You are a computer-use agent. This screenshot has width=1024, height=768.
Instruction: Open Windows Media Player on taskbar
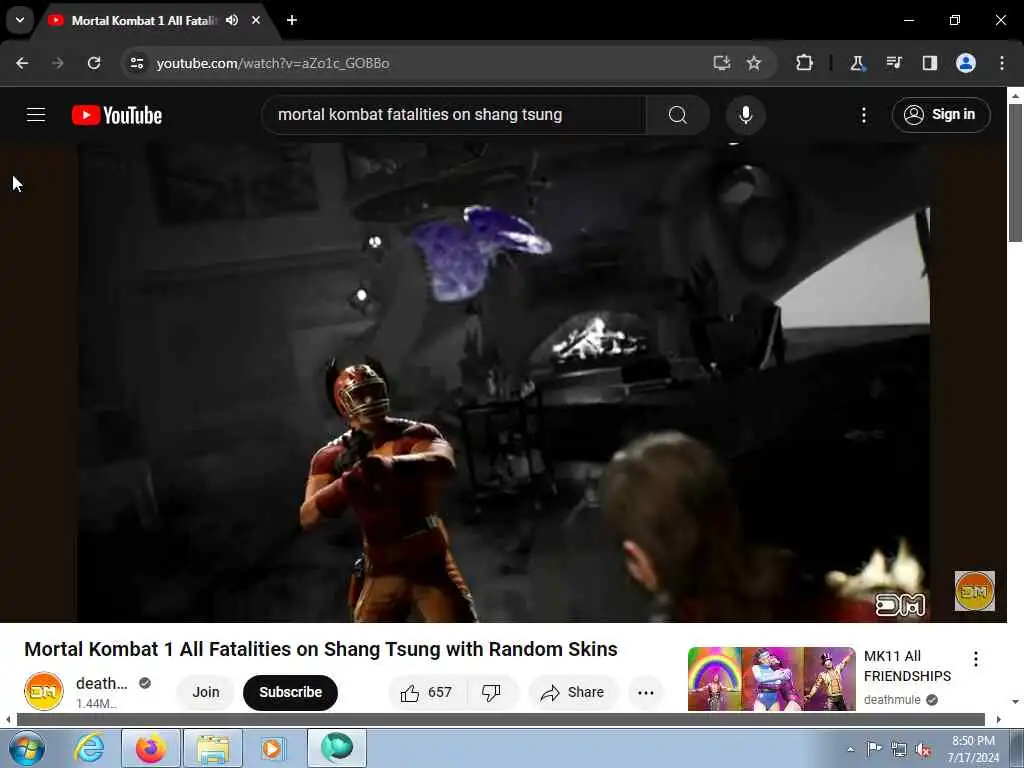point(273,748)
